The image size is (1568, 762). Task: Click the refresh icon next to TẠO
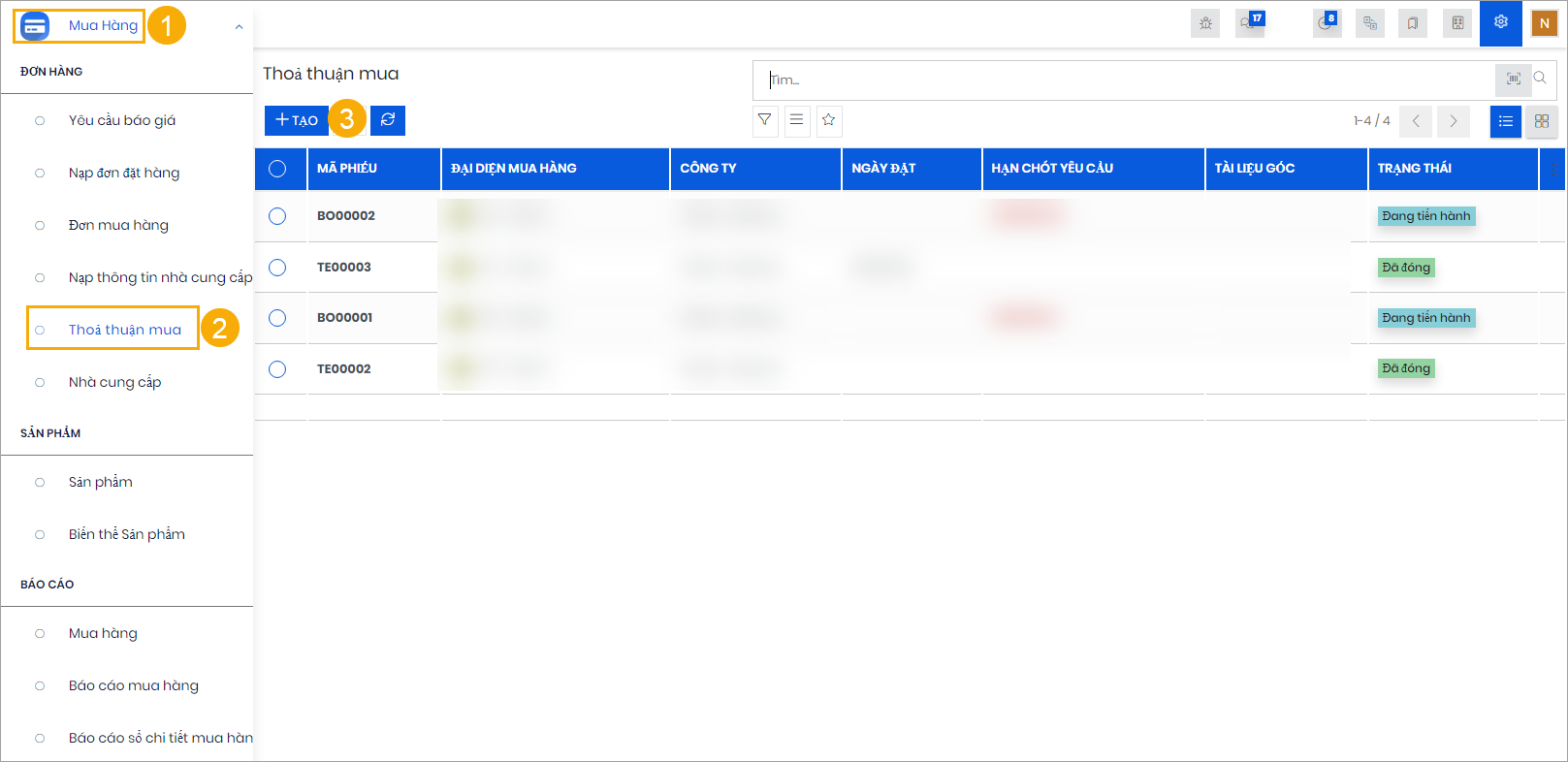[x=388, y=120]
